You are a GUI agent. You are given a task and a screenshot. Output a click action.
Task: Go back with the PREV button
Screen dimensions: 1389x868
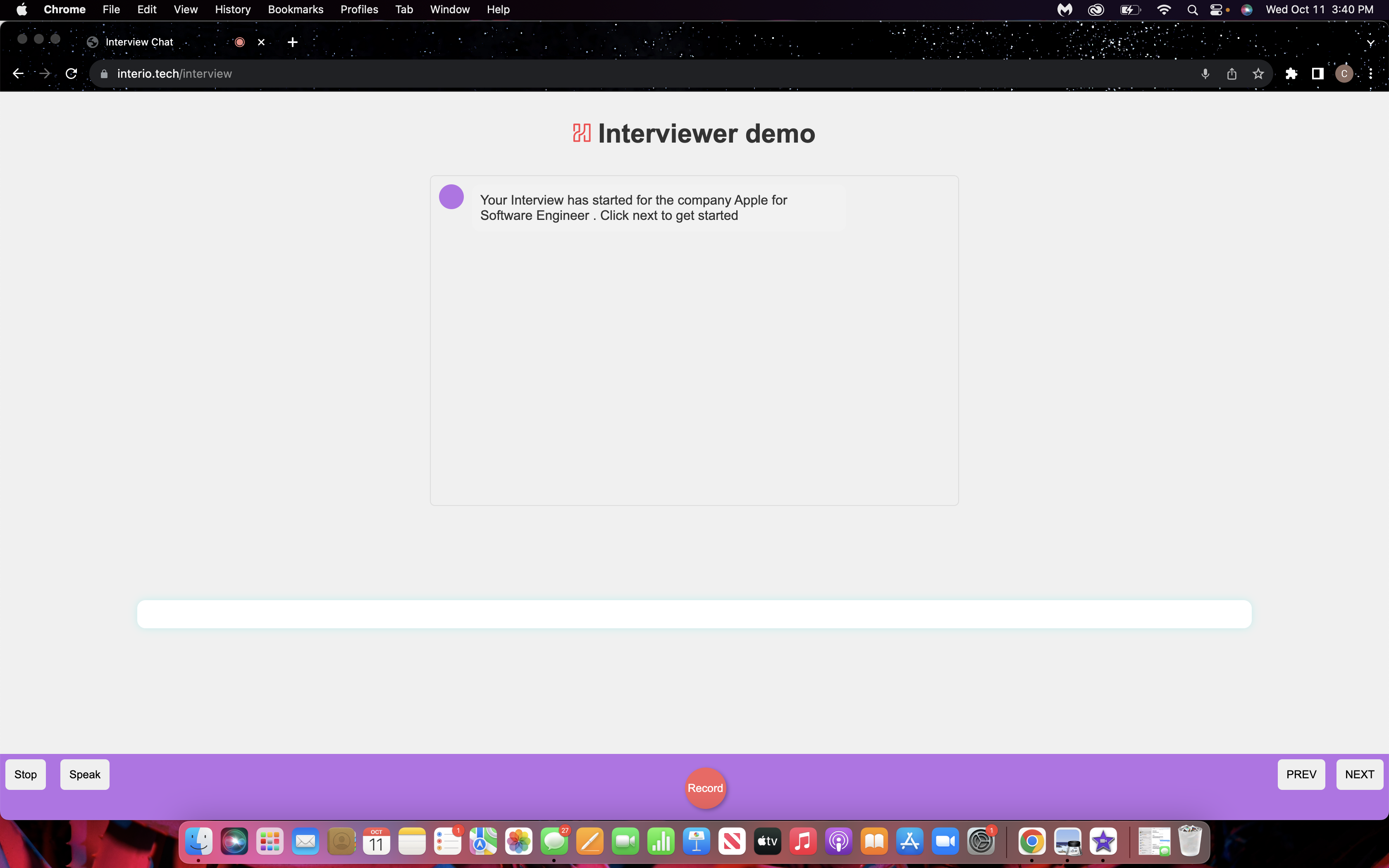coord(1301,775)
